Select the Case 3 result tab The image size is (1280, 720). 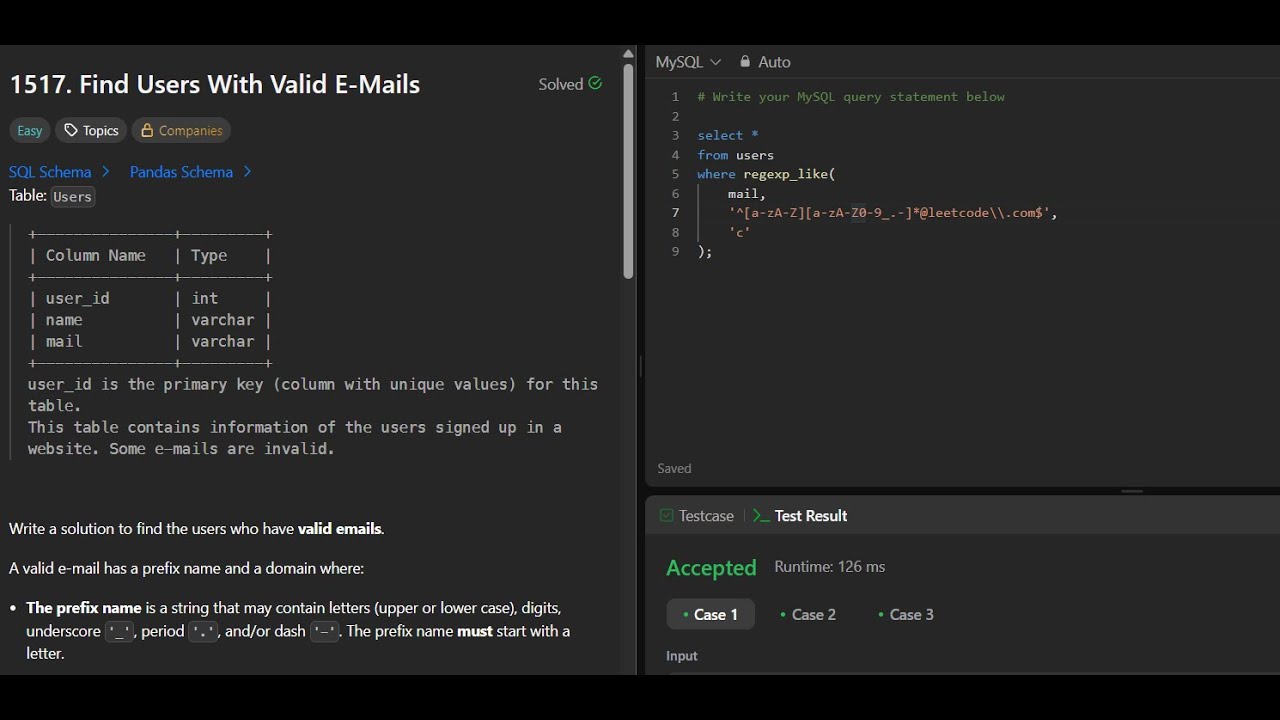pyautogui.click(x=906, y=614)
